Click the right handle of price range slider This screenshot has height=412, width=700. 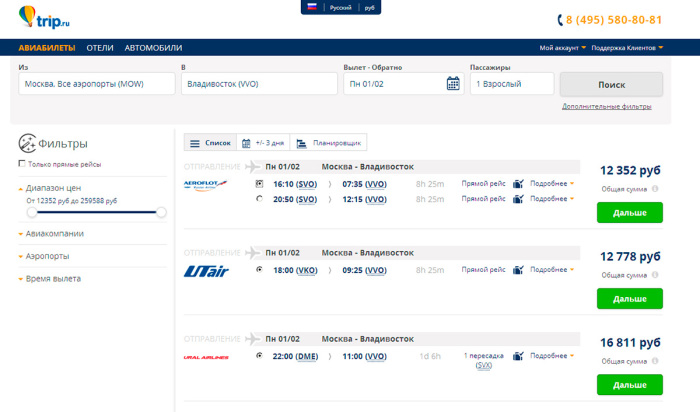coord(161,212)
